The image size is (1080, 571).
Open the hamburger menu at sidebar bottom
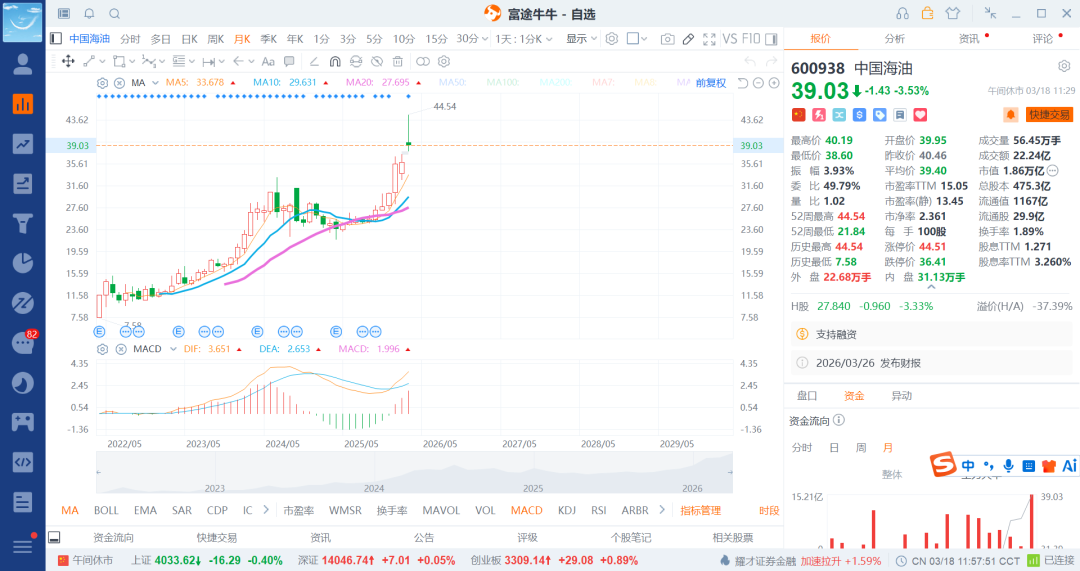coord(22,547)
